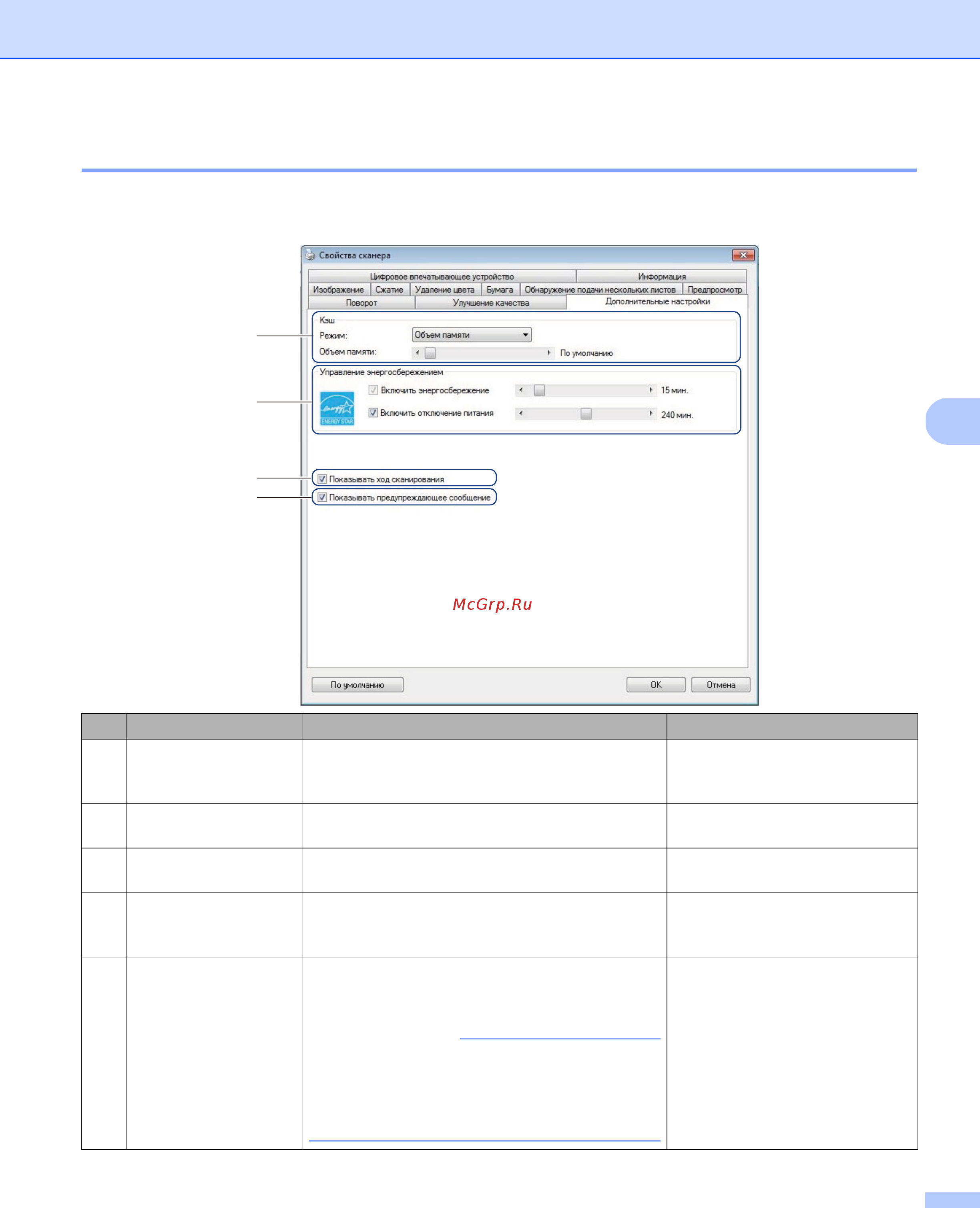980x1208 pixels.
Task: Click the 240 мин. power-off slider thumb
Action: click(x=586, y=414)
